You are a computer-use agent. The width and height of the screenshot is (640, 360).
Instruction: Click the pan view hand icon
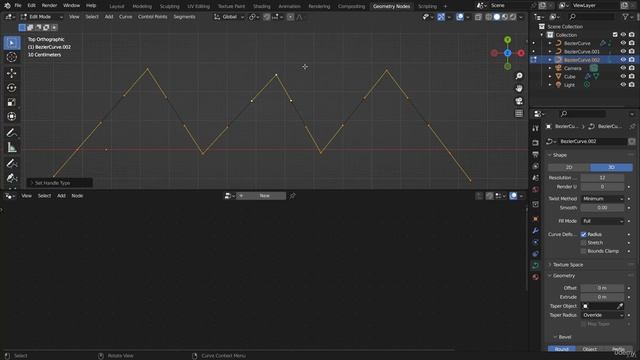(519, 88)
